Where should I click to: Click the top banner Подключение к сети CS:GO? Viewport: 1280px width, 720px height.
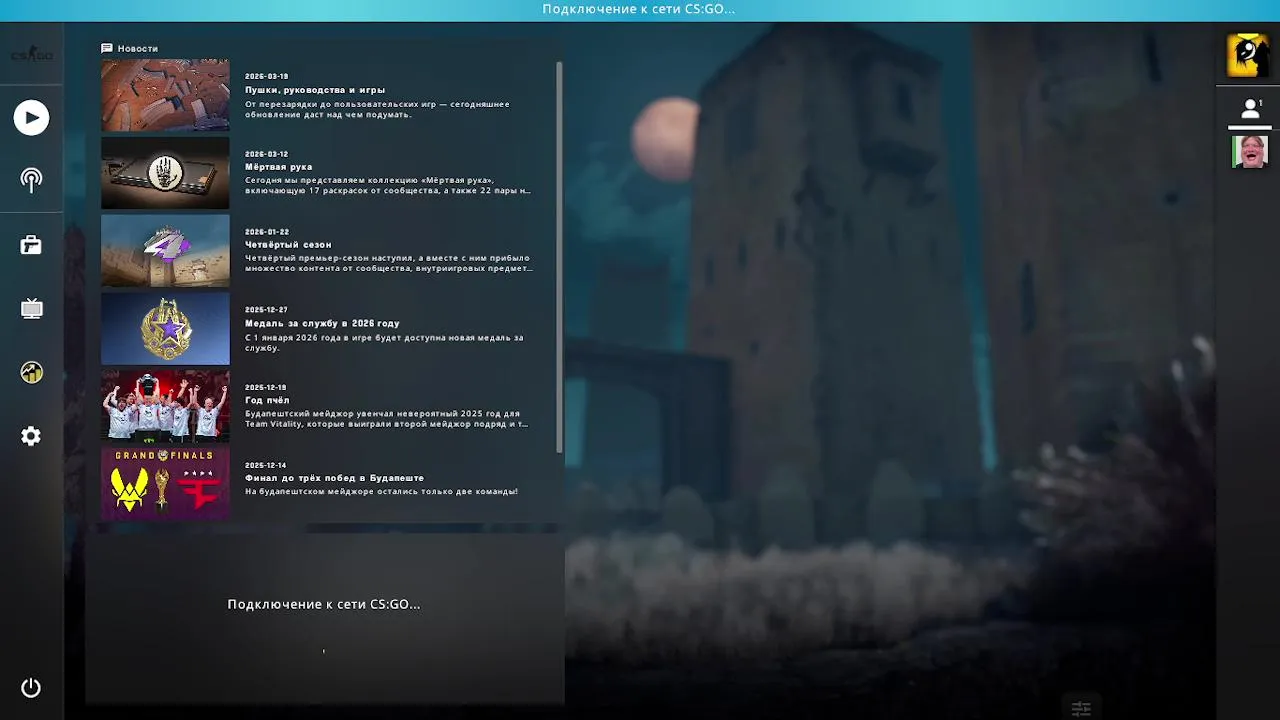pyautogui.click(x=639, y=9)
